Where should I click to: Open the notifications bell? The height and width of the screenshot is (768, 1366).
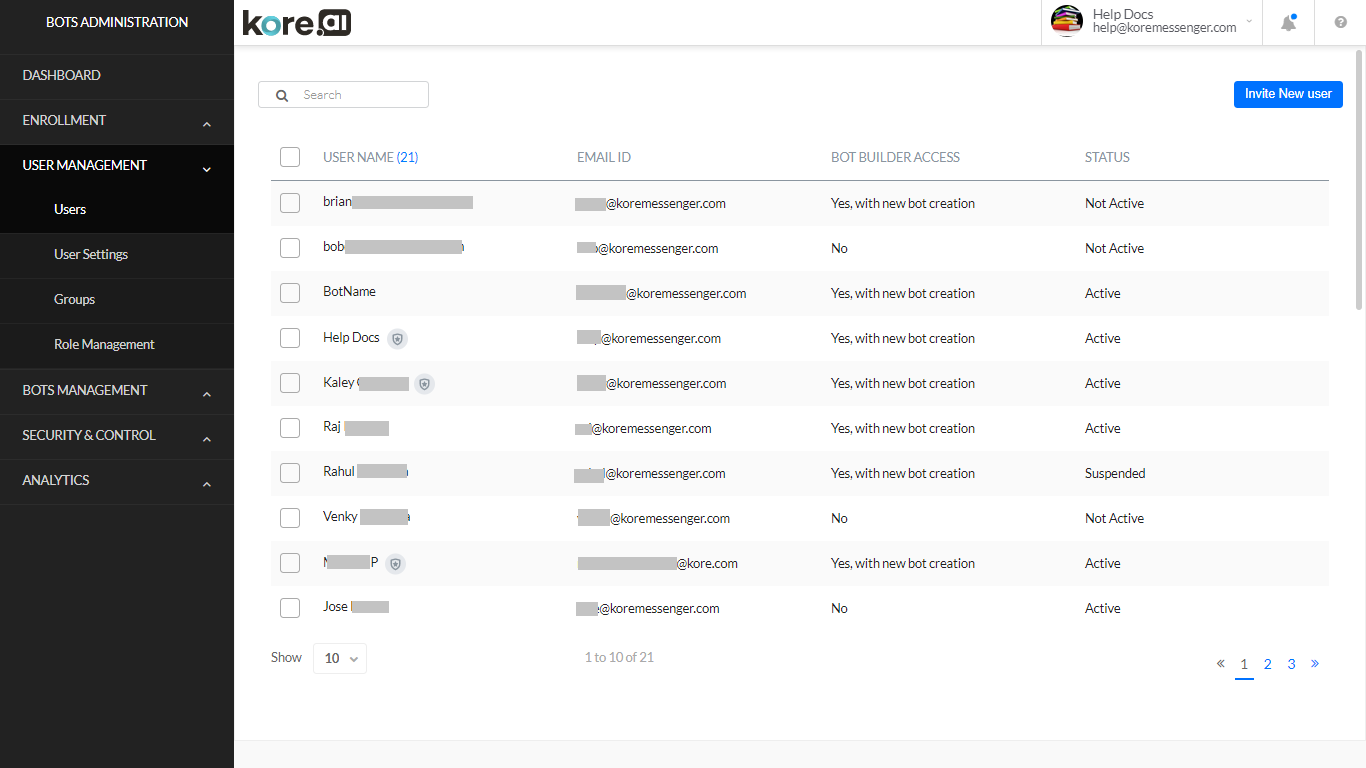point(1288,22)
